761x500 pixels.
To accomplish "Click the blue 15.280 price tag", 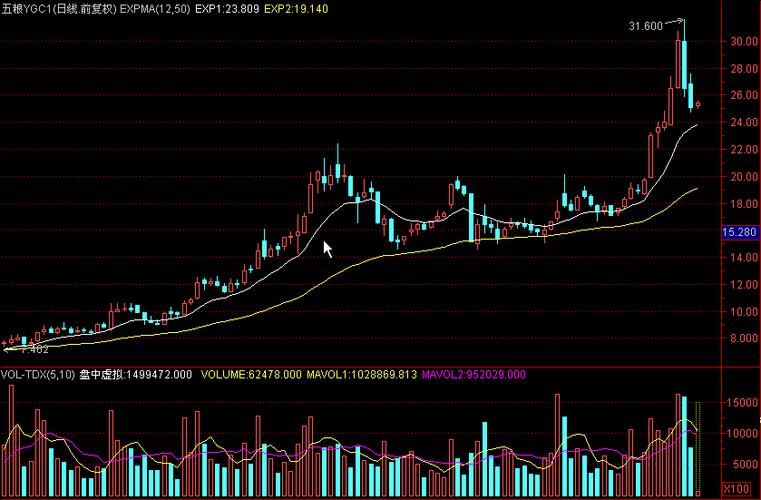I will (x=740, y=232).
